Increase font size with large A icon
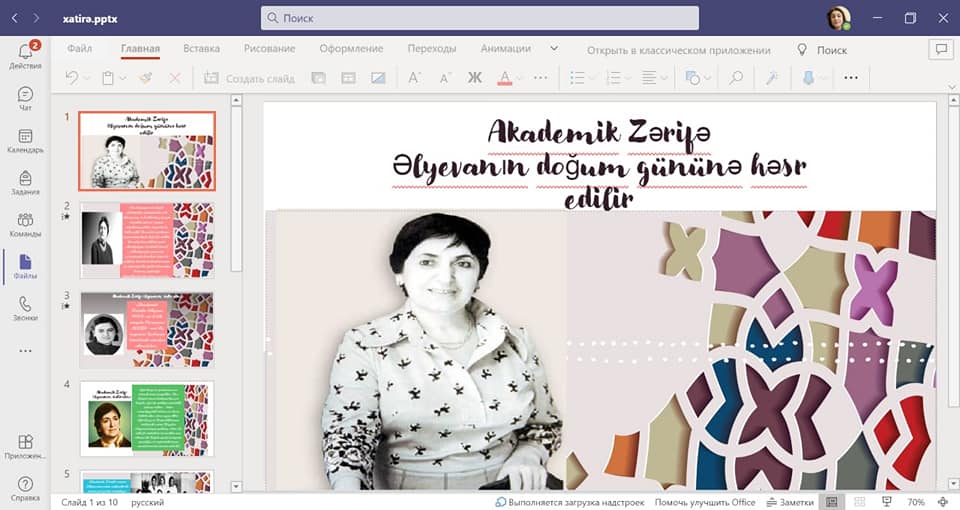This screenshot has height=510, width=960. click(x=414, y=78)
